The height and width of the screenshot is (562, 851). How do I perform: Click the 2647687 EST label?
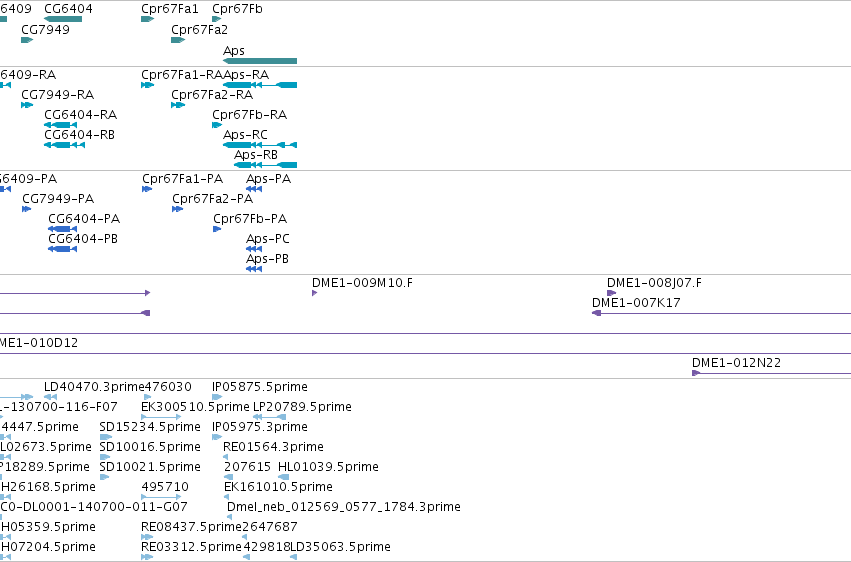(270, 528)
